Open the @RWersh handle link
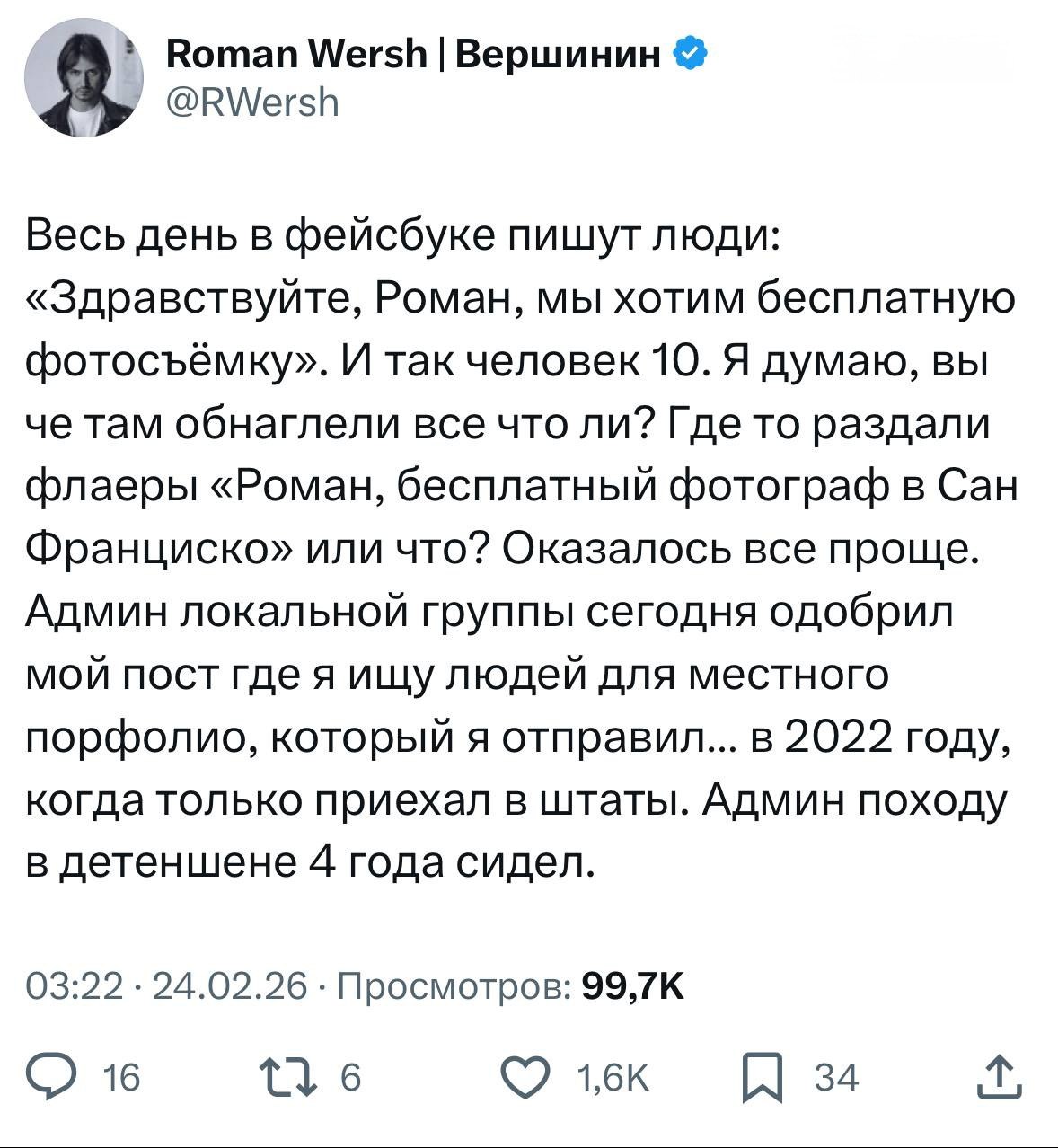The image size is (1058, 1148). pyautogui.click(x=253, y=103)
